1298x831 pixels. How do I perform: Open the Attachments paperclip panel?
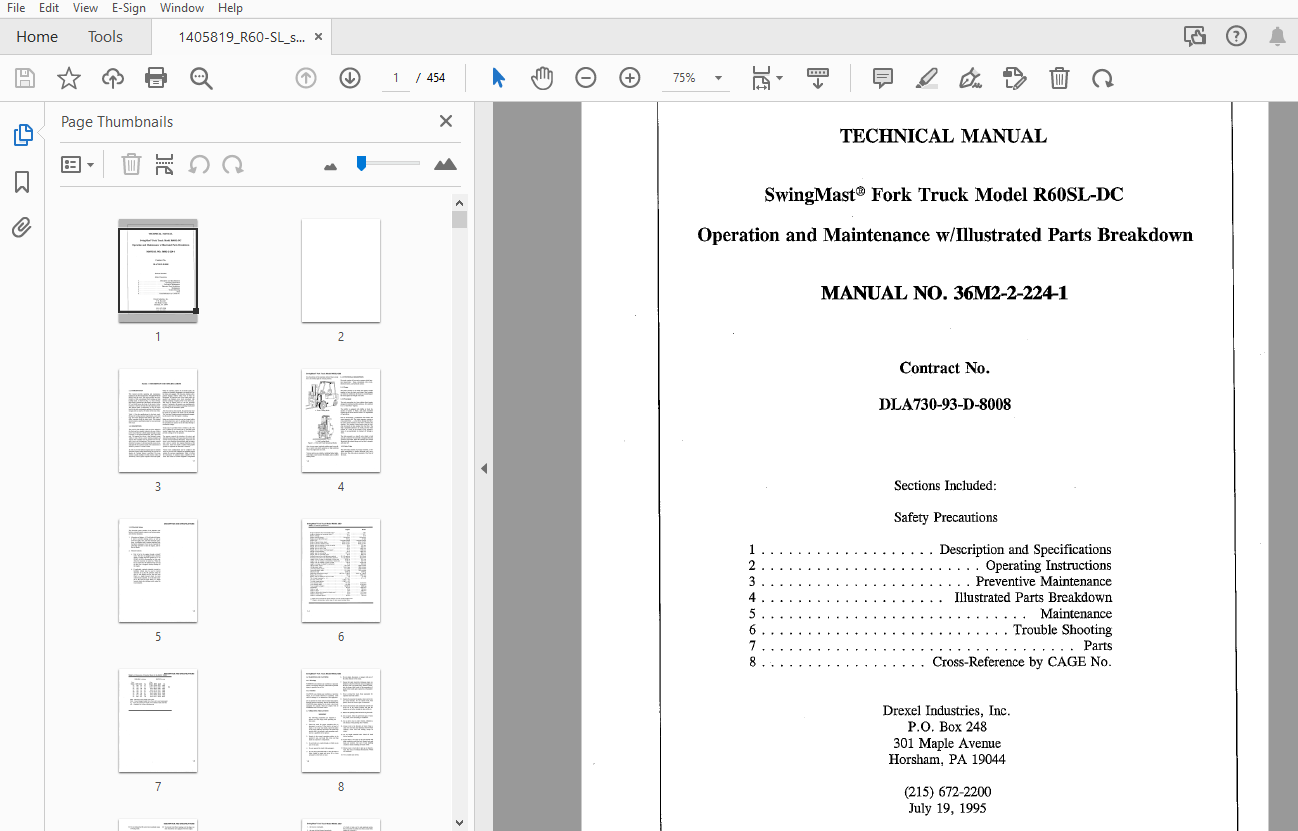pyautogui.click(x=22, y=228)
